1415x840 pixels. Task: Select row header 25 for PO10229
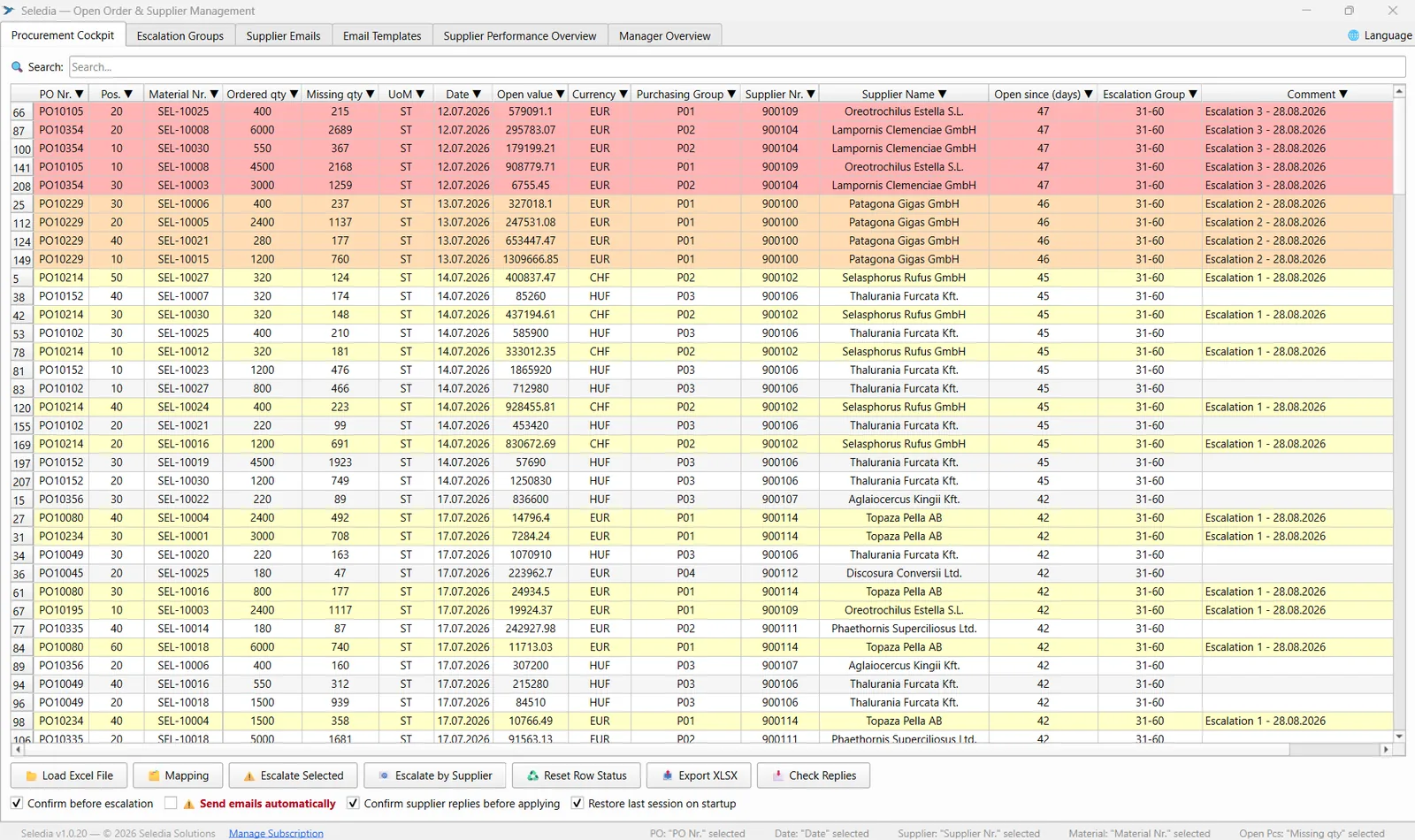pyautogui.click(x=21, y=204)
